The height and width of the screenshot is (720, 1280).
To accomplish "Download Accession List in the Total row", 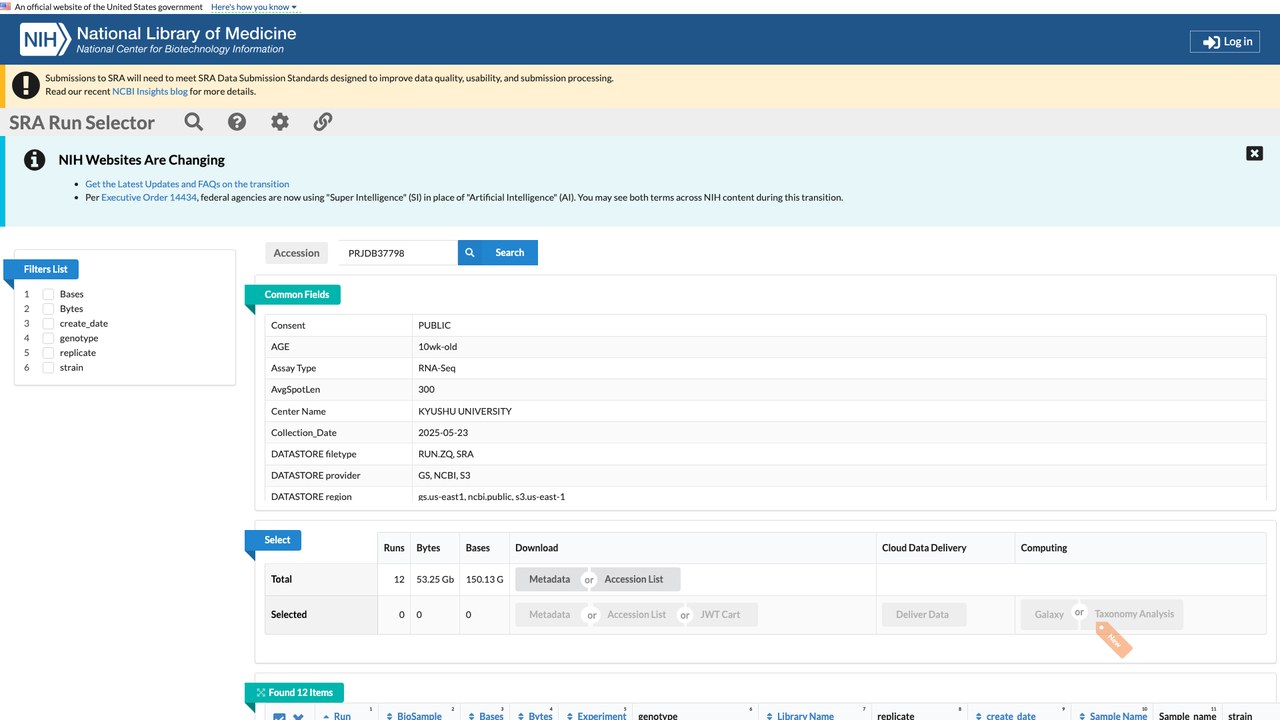I will [x=634, y=579].
